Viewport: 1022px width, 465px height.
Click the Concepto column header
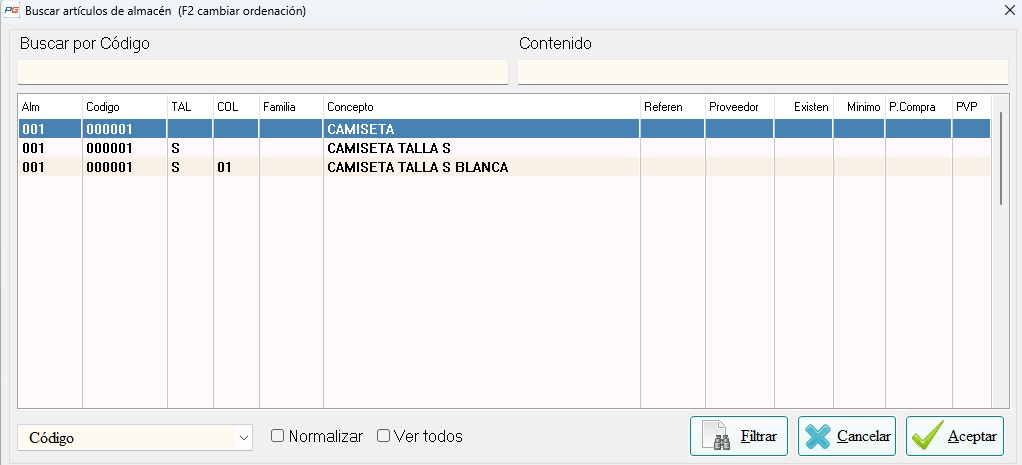point(482,107)
